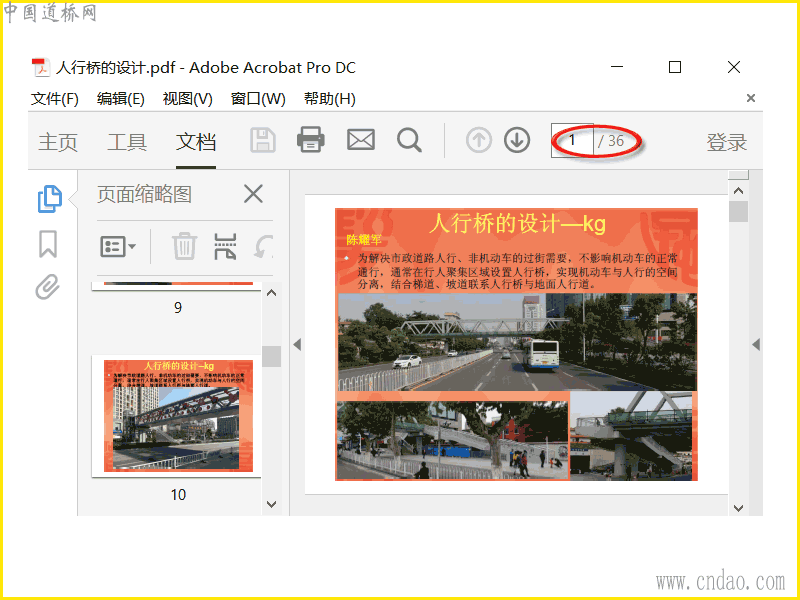Image resolution: width=800 pixels, height=600 pixels.
Task: Close the document with small X
Action: click(751, 98)
